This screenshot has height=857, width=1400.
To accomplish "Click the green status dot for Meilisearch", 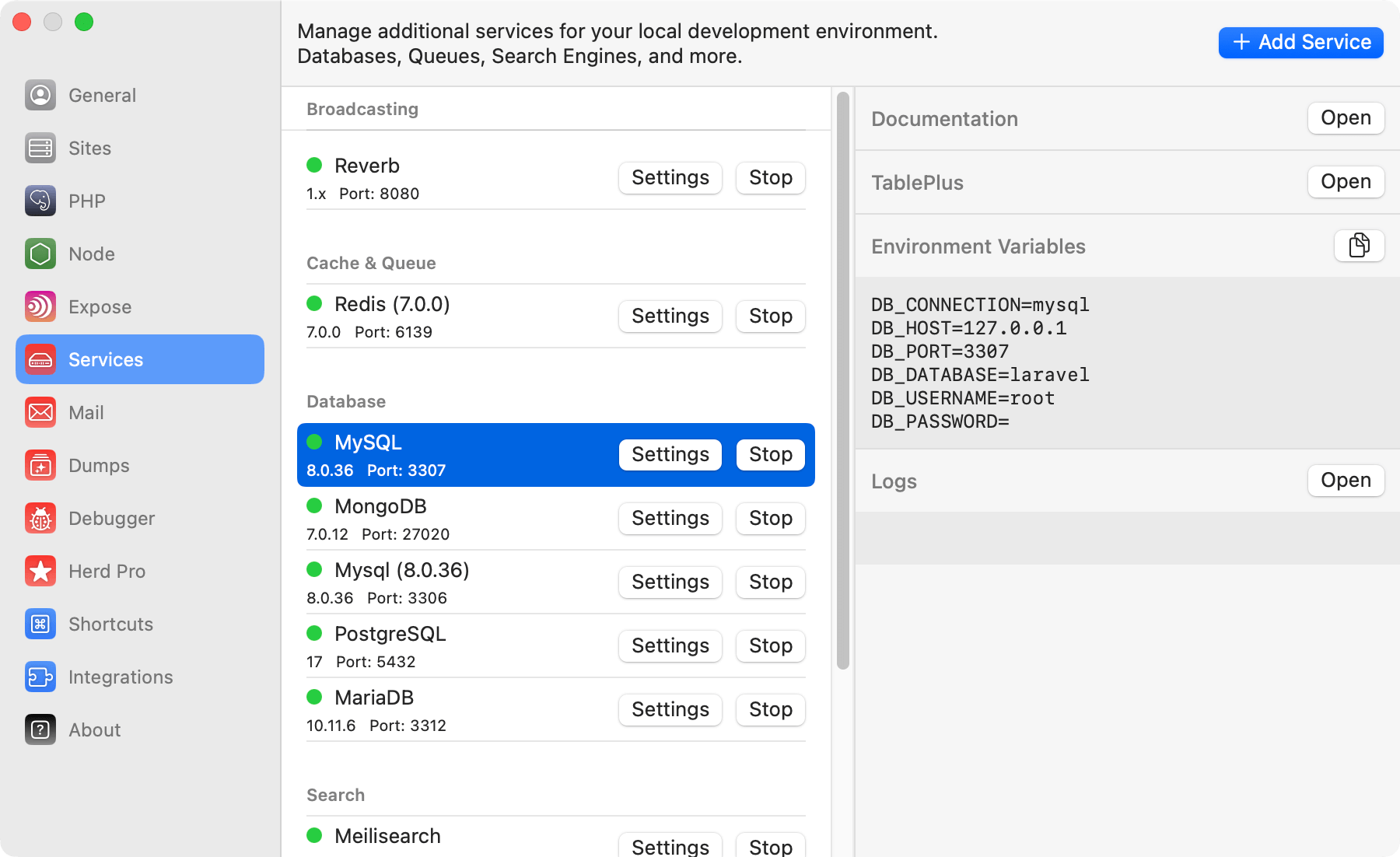I will (x=314, y=835).
